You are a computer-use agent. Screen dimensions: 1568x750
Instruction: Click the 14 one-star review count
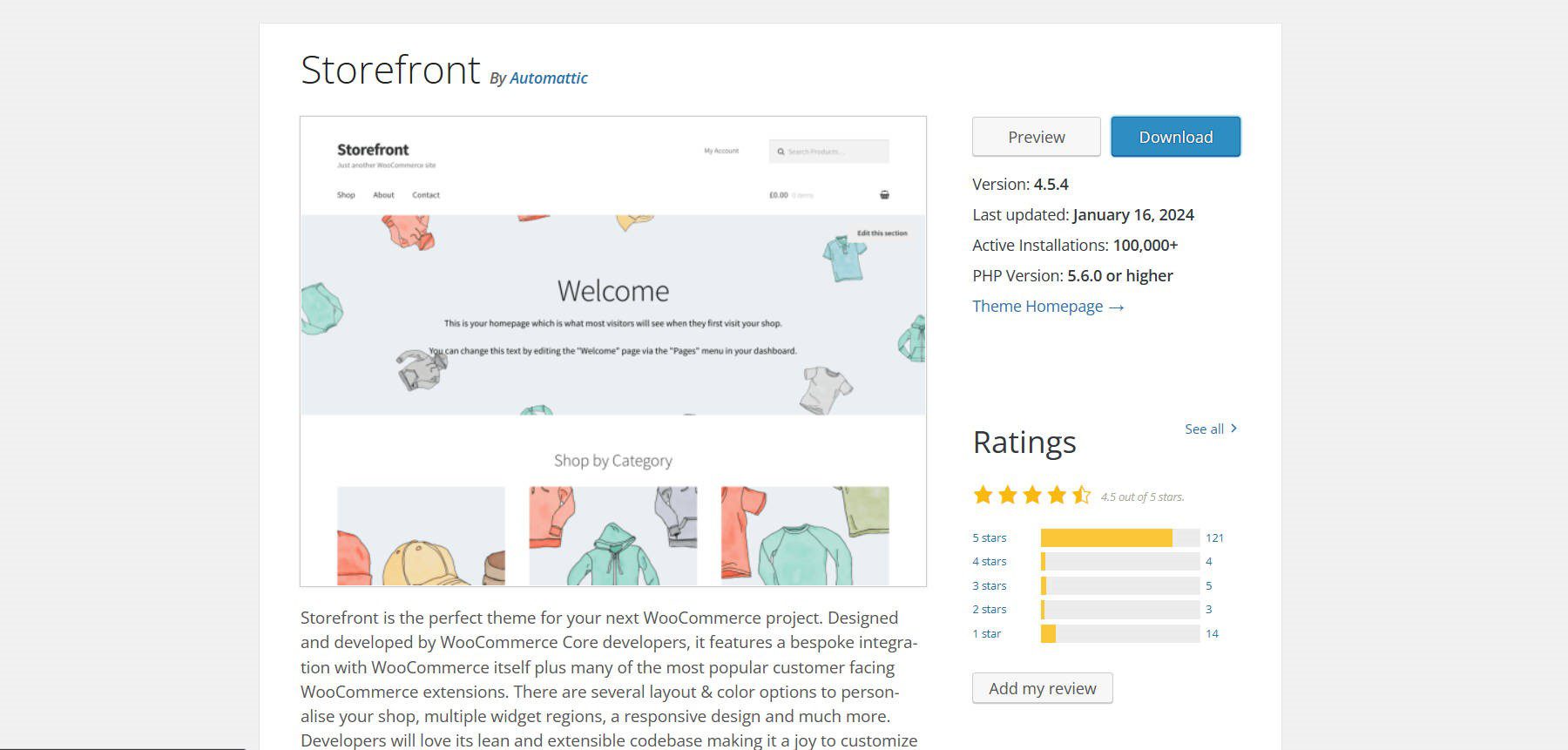[1212, 633]
